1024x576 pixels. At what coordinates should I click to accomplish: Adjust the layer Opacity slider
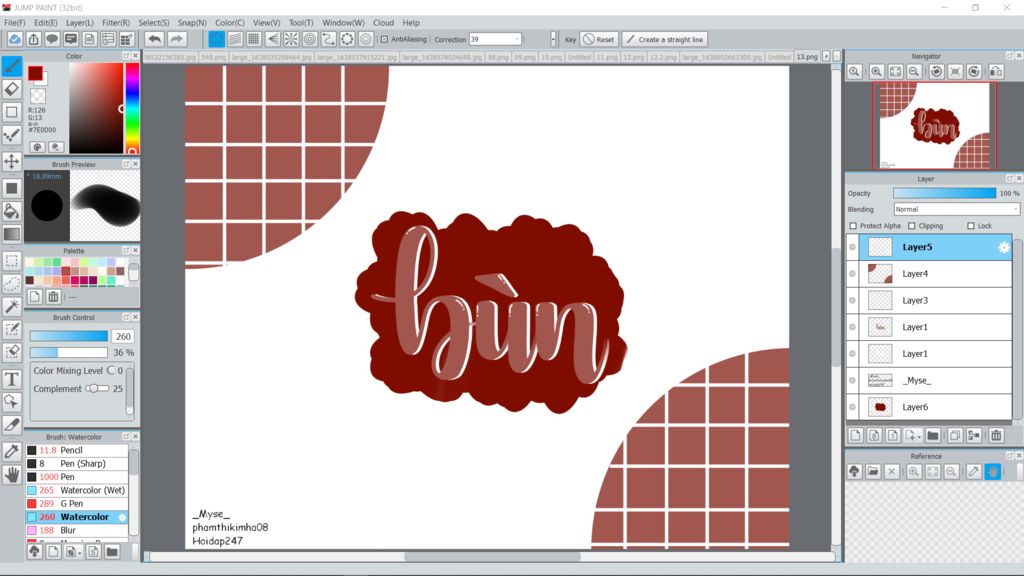click(x=944, y=193)
